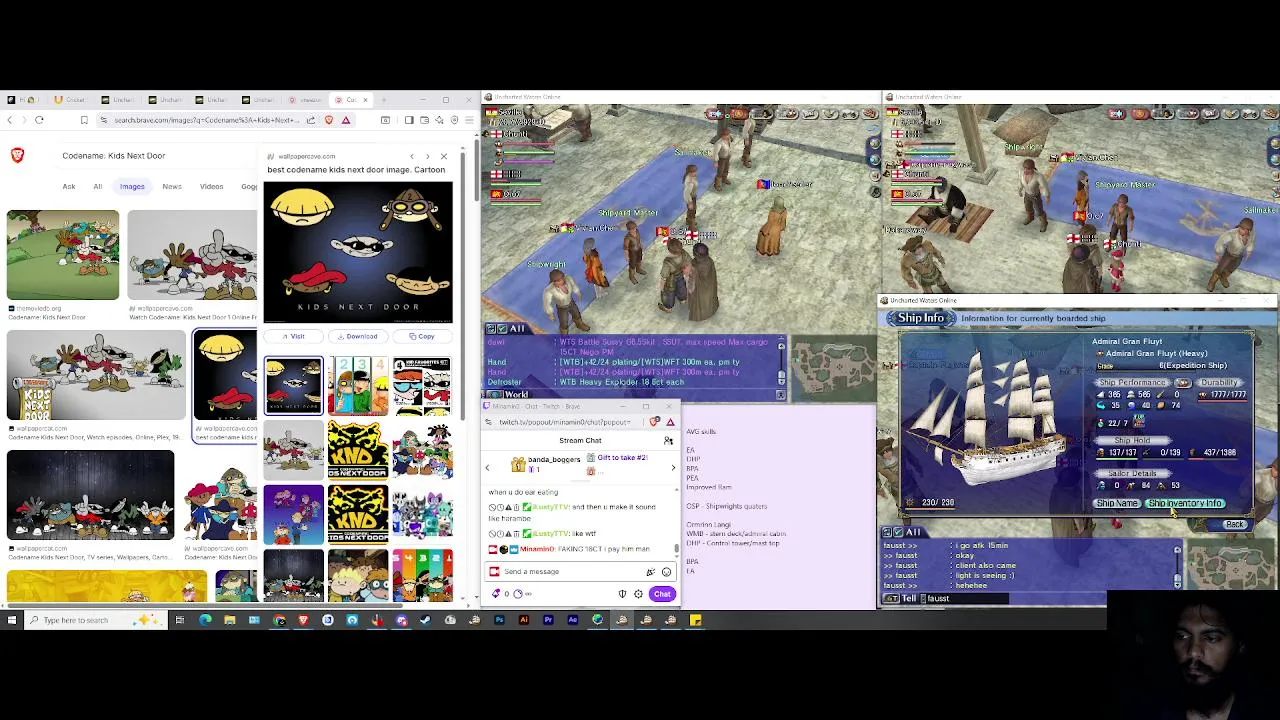
Task: Open themoviedb.org Kids Next Door thumbnail
Action: pos(62,255)
